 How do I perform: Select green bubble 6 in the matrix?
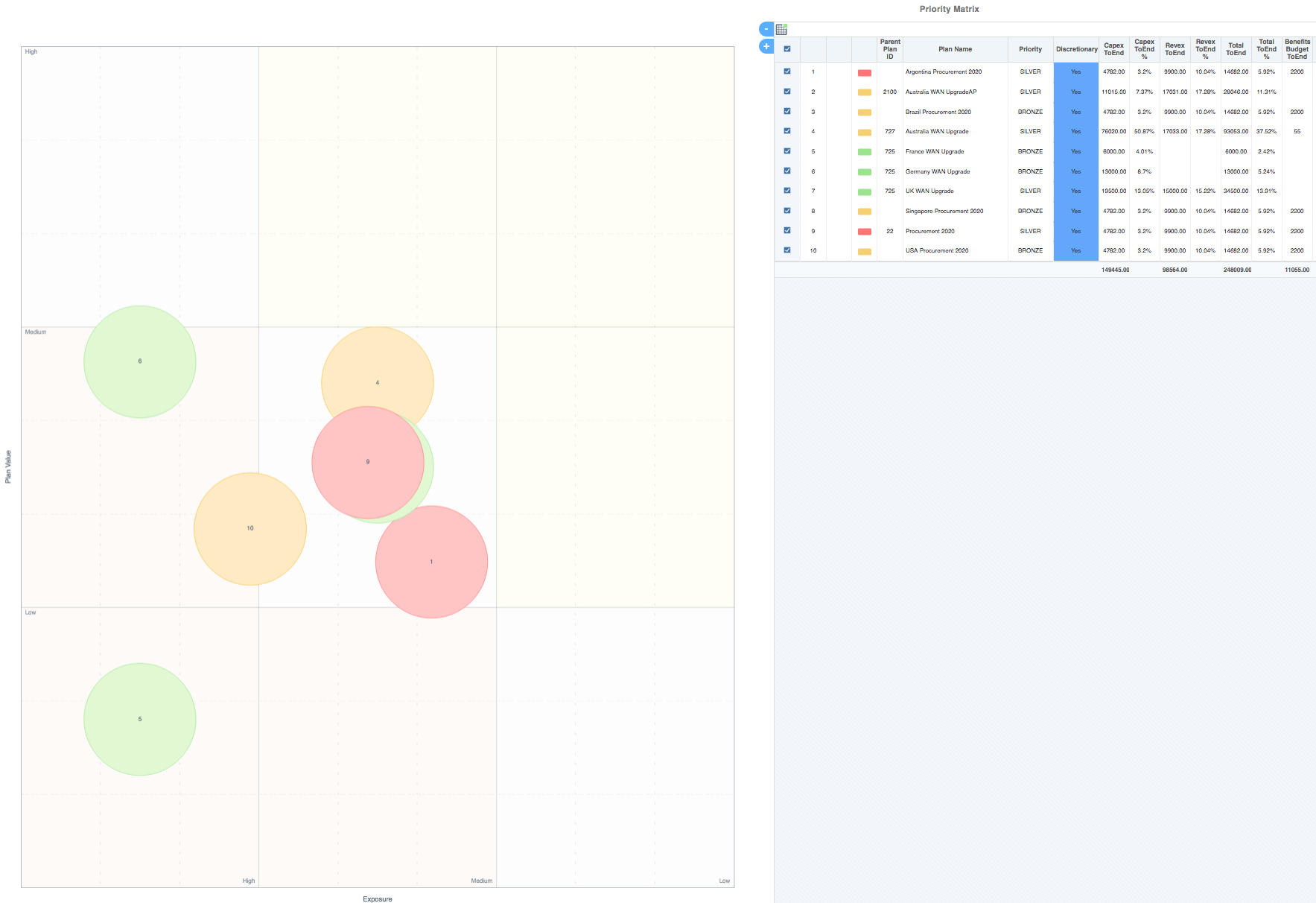[x=140, y=362]
